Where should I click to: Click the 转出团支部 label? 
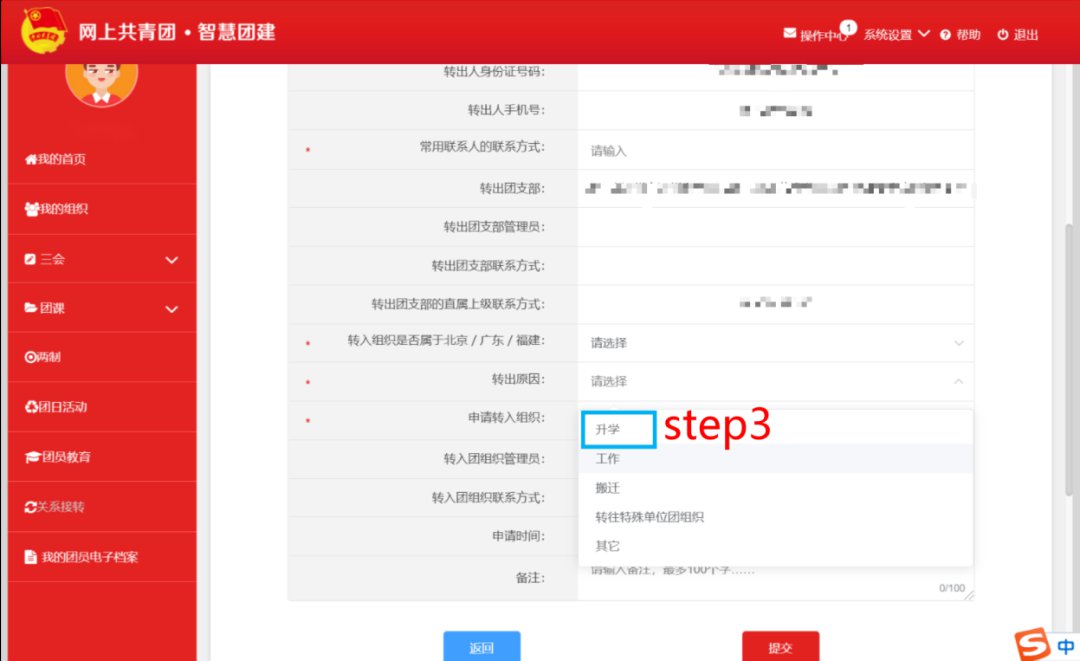point(512,189)
